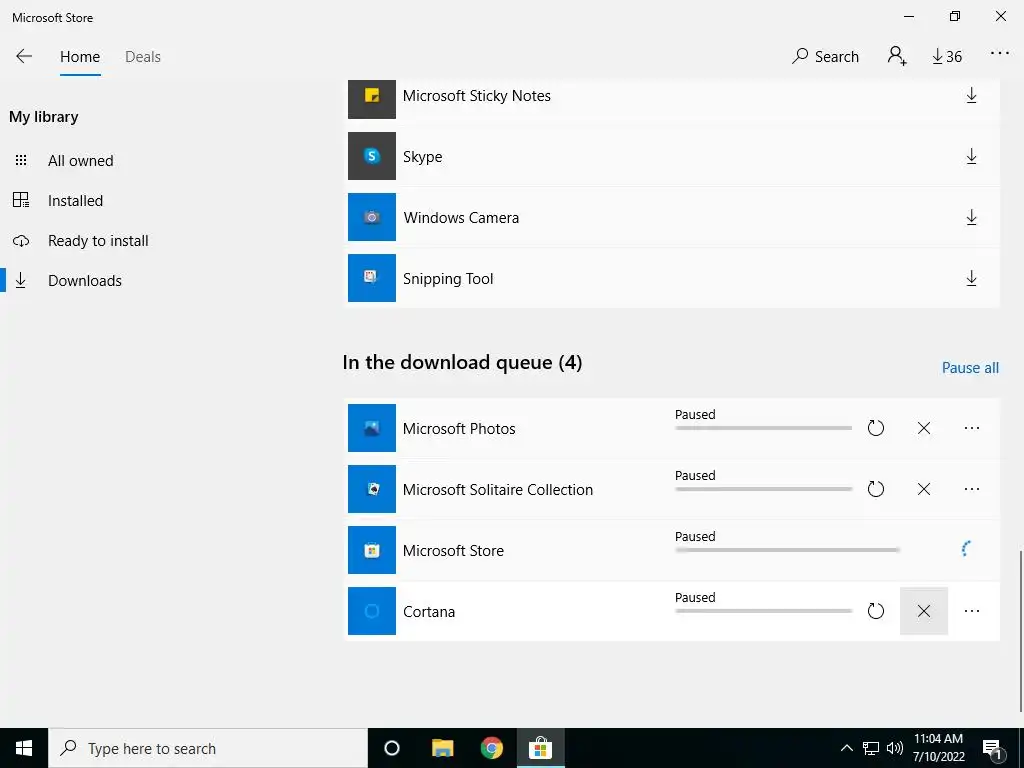Image resolution: width=1024 pixels, height=768 pixels.
Task: Click Microsoft Photos progress bar
Action: [763, 428]
